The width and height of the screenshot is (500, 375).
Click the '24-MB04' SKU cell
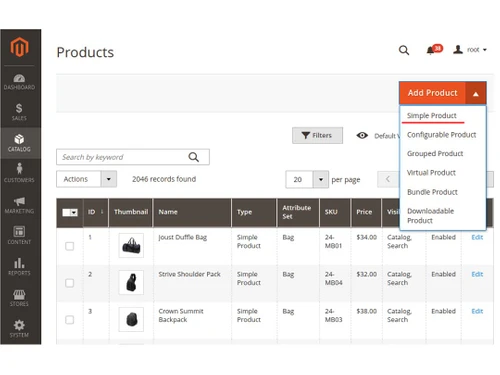(x=333, y=278)
